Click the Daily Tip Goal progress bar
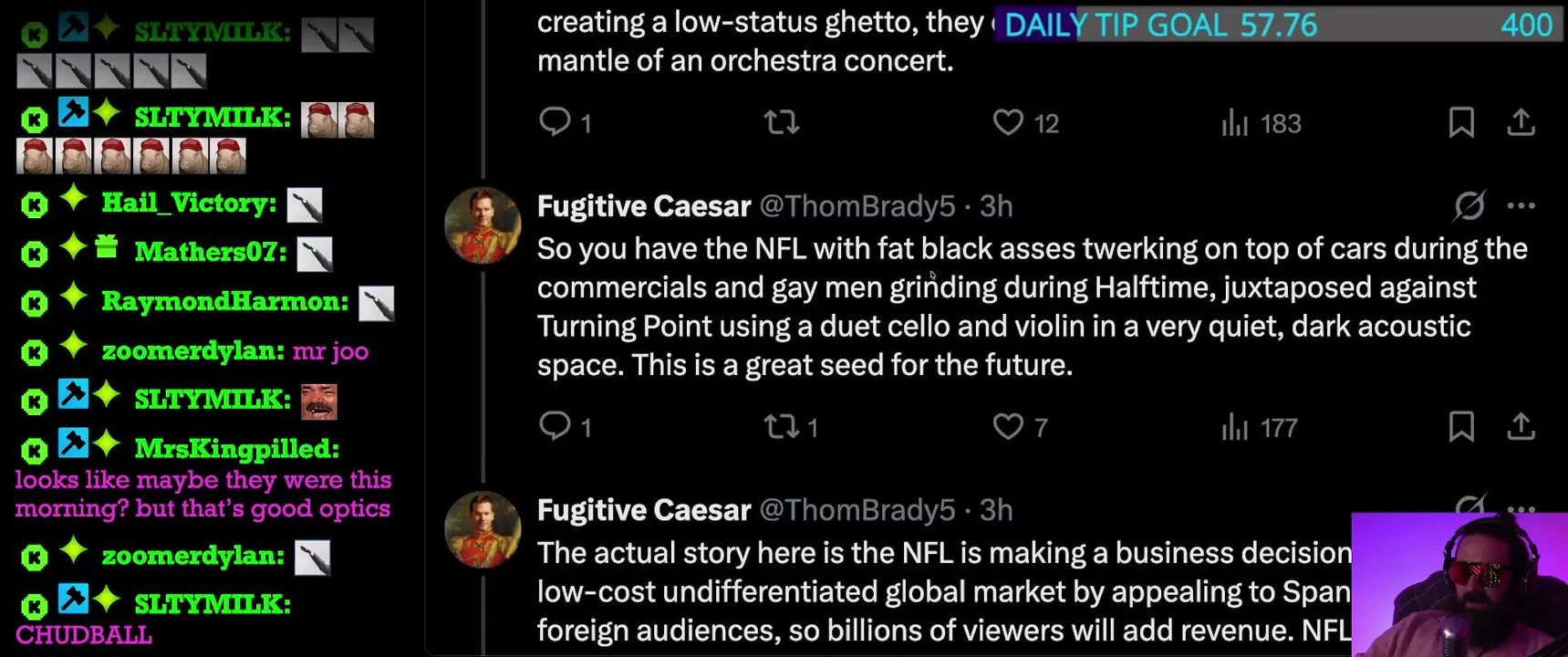The width and height of the screenshot is (1568, 657). point(1277,25)
